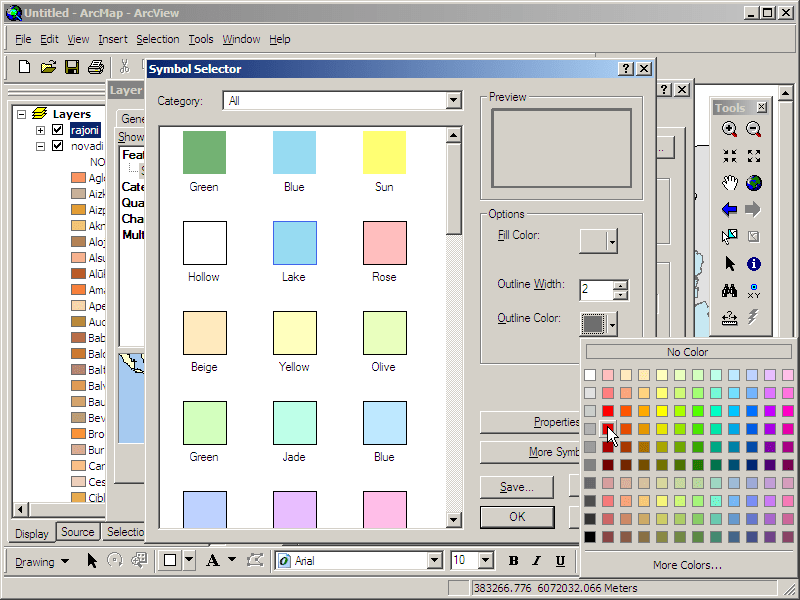This screenshot has width=800, height=600.
Task: Click the text tool A icon
Action: tap(213, 560)
